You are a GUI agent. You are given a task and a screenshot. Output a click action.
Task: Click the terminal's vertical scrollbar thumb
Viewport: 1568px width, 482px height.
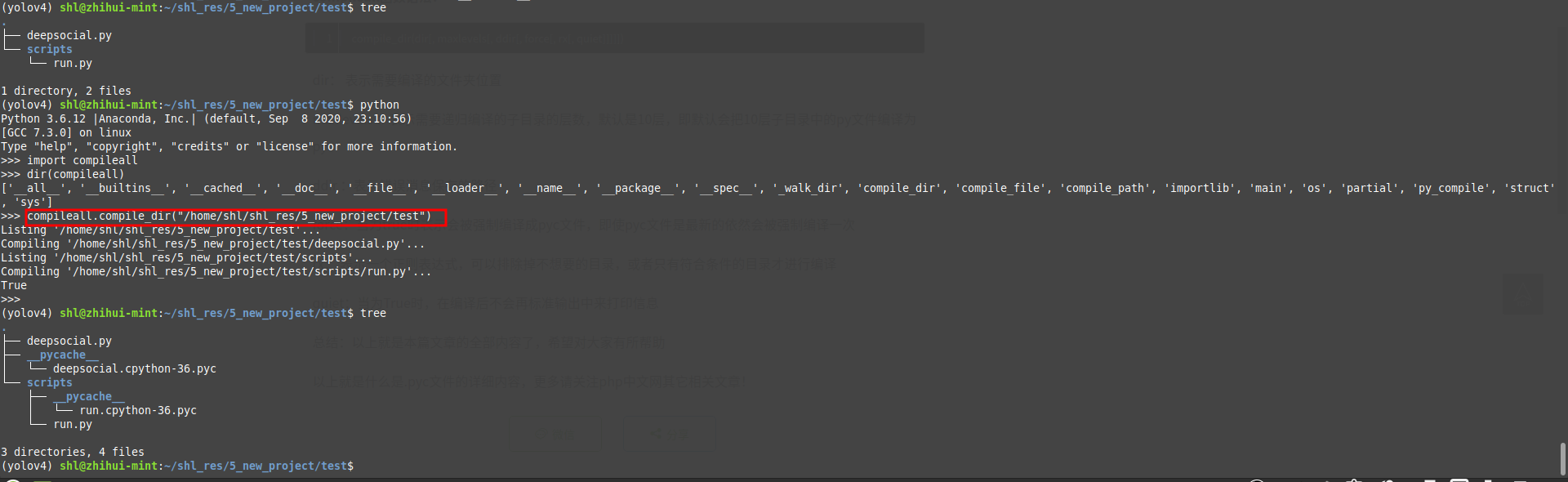click(1562, 458)
